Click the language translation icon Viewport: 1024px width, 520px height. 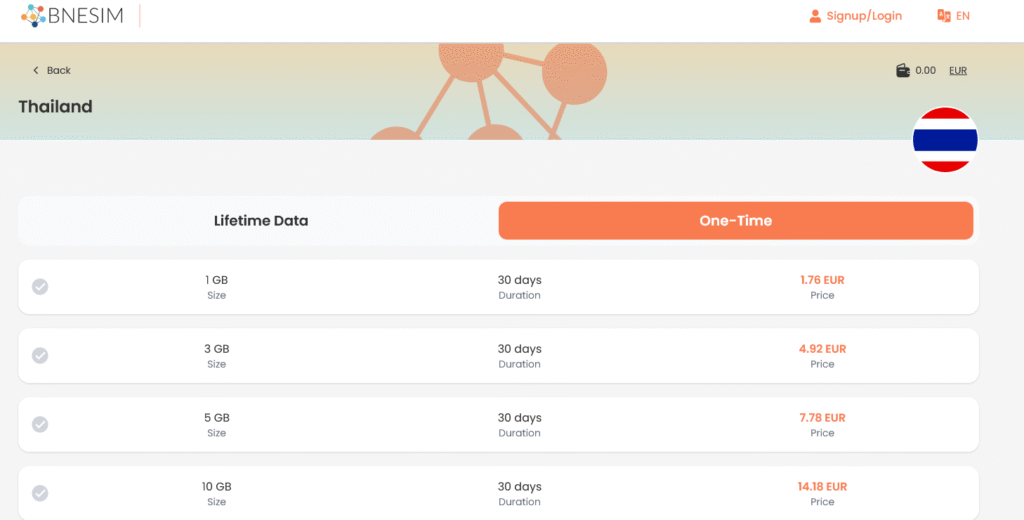(942, 16)
